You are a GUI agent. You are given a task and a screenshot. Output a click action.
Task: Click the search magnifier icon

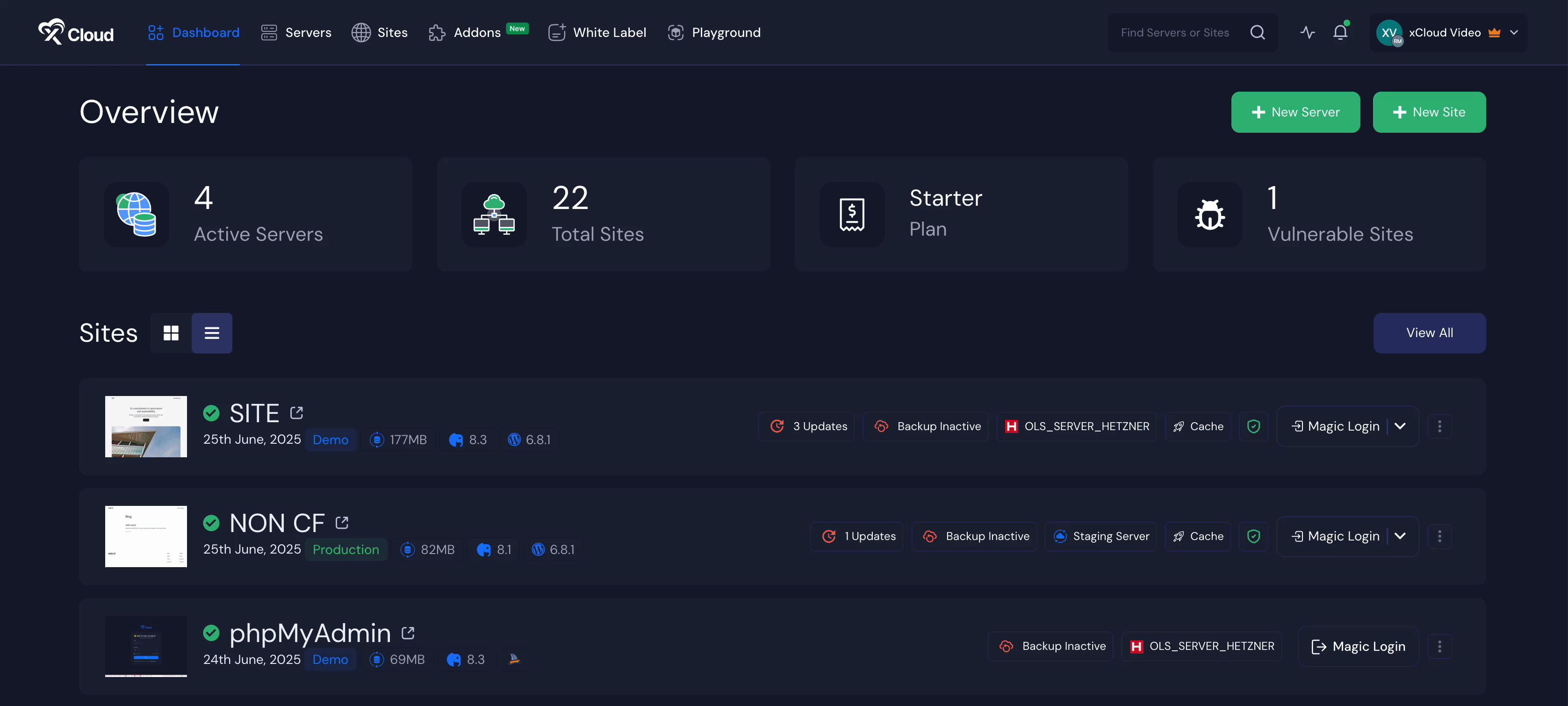click(1258, 32)
